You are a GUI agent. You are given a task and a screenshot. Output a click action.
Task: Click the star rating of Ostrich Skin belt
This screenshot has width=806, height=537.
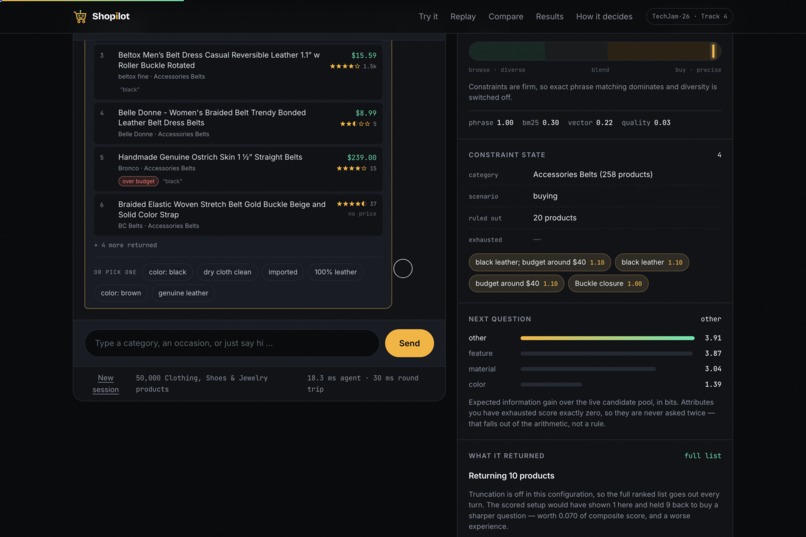point(352,169)
